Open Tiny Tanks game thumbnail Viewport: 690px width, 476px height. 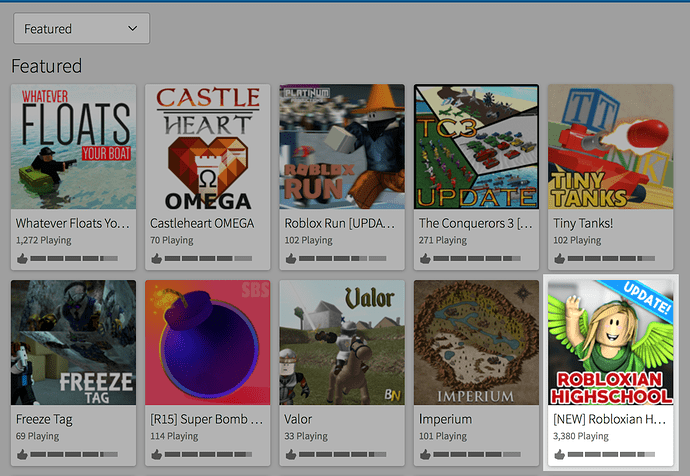(x=610, y=146)
